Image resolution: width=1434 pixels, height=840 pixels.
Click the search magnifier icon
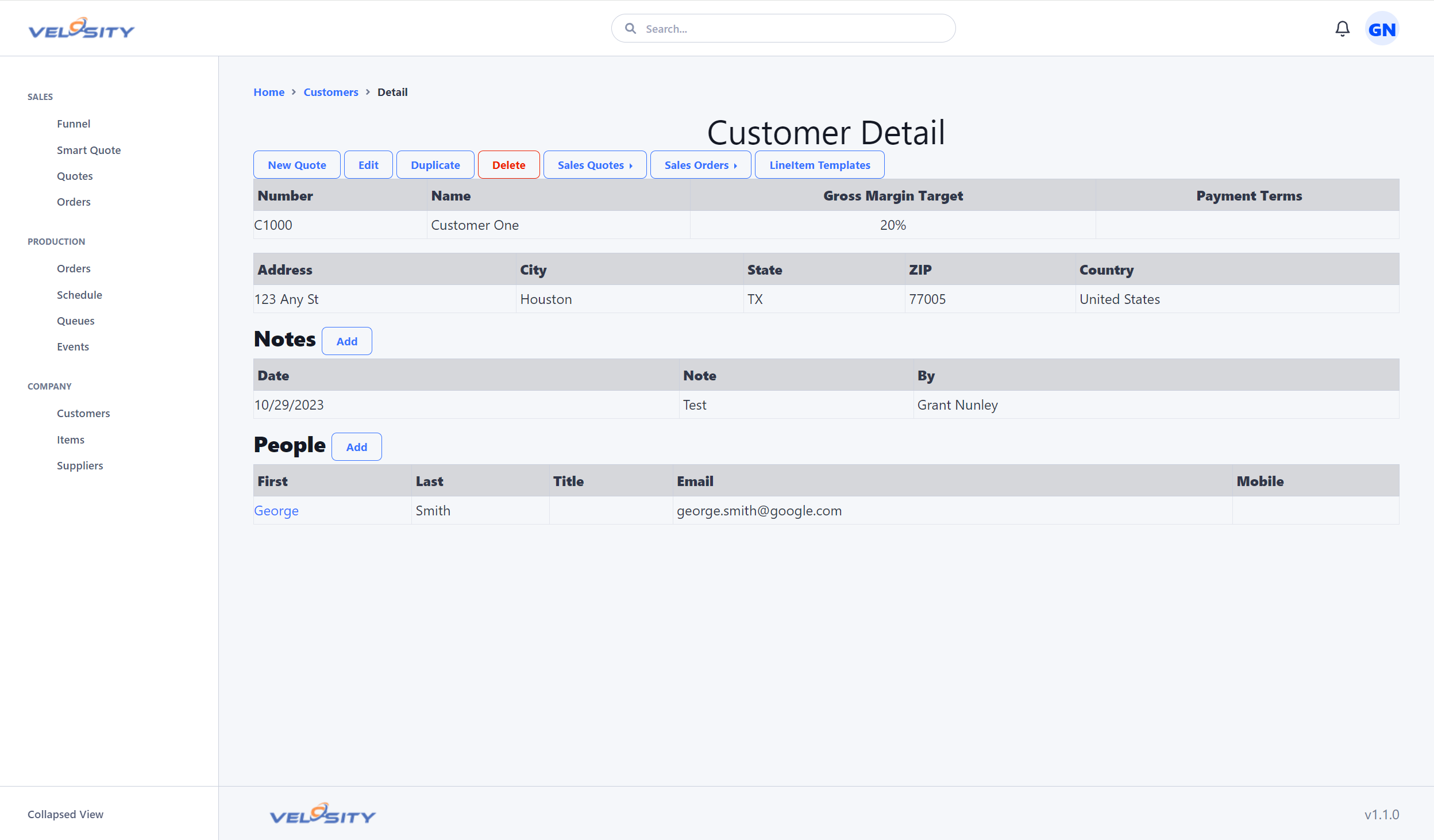point(630,28)
